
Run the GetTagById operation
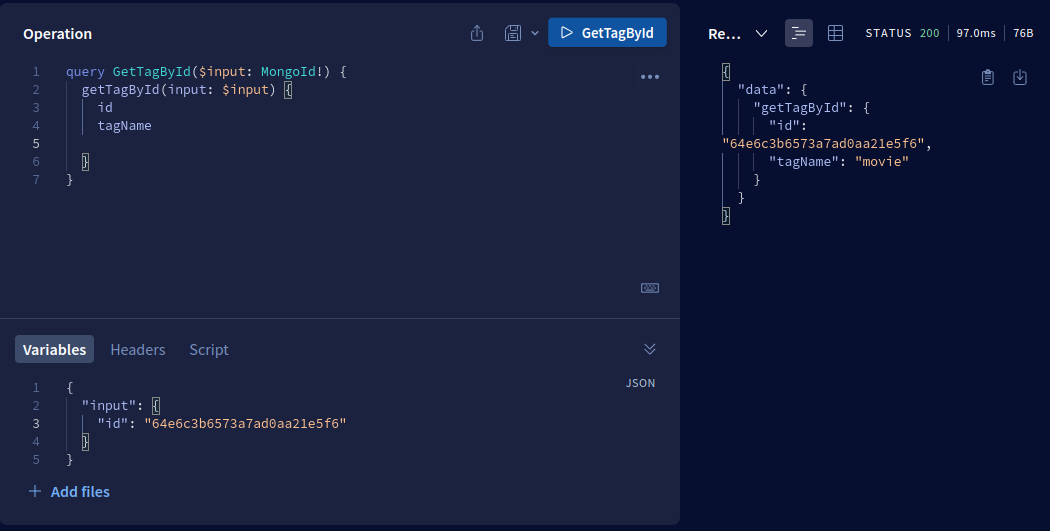coord(607,32)
